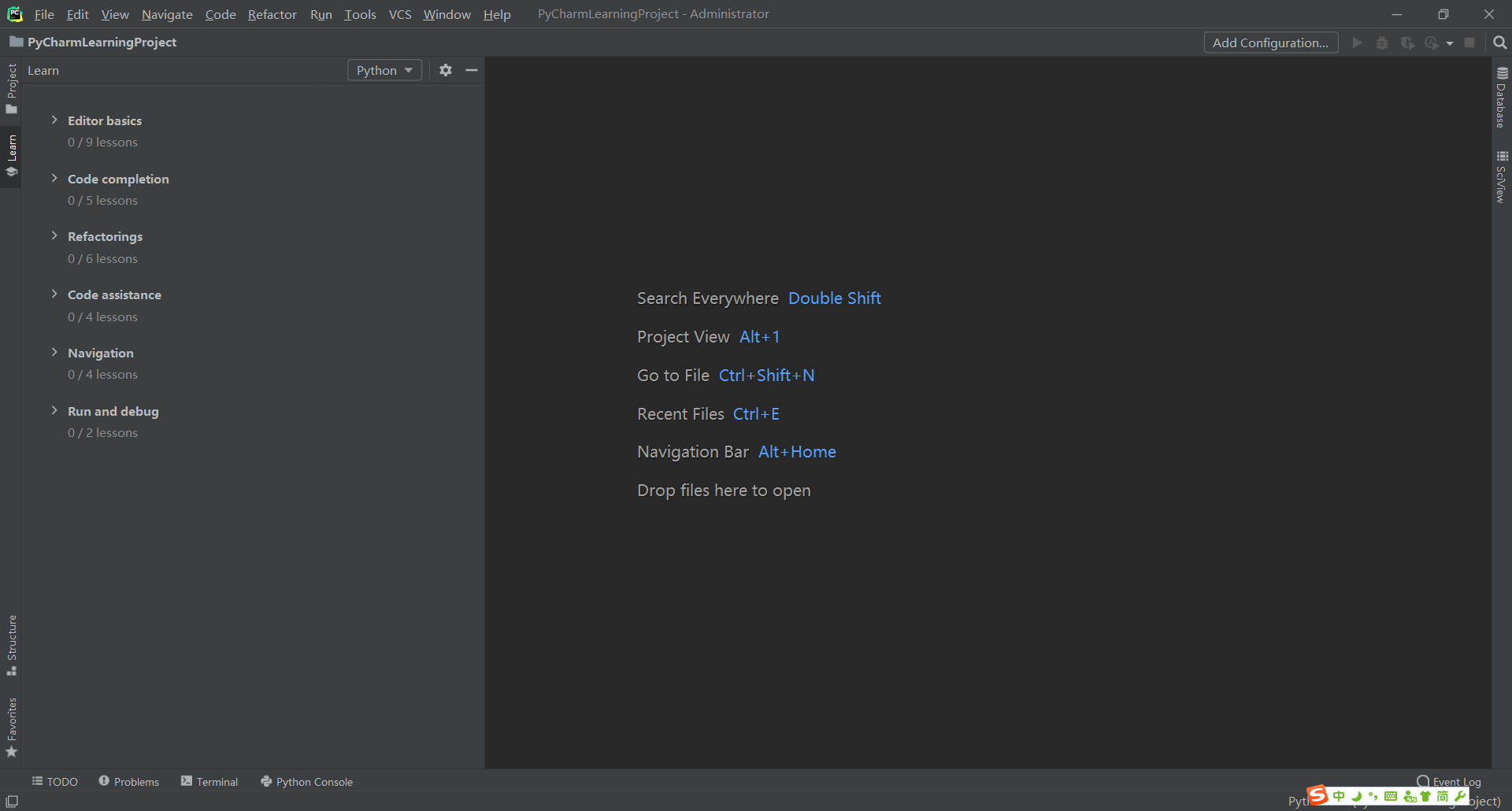Image resolution: width=1512 pixels, height=811 pixels.
Task: Open the Problems tool window tab
Action: click(x=128, y=781)
